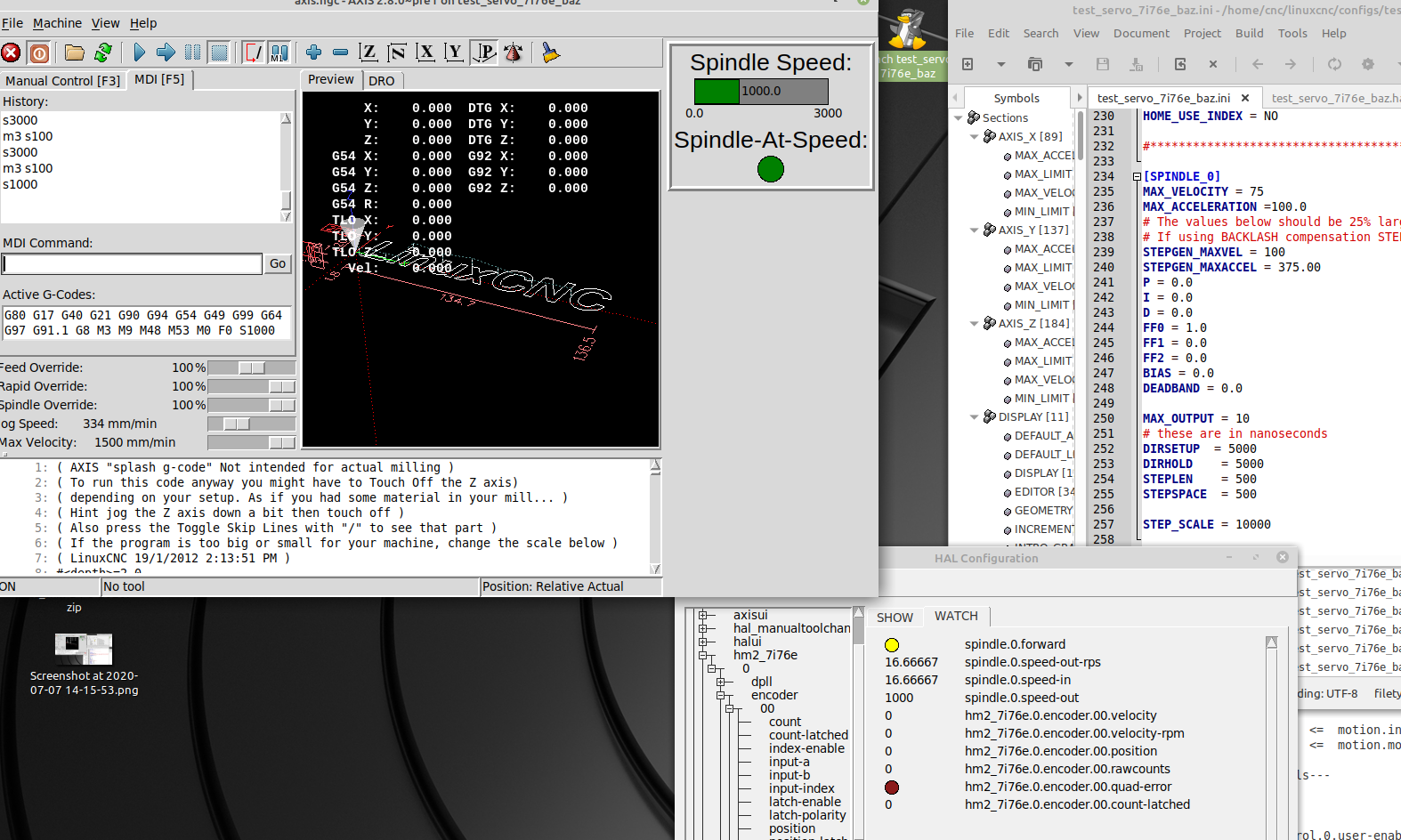This screenshot has width=1401, height=840.
Task: Adjust Spindle Override slider
Action: tap(251, 405)
